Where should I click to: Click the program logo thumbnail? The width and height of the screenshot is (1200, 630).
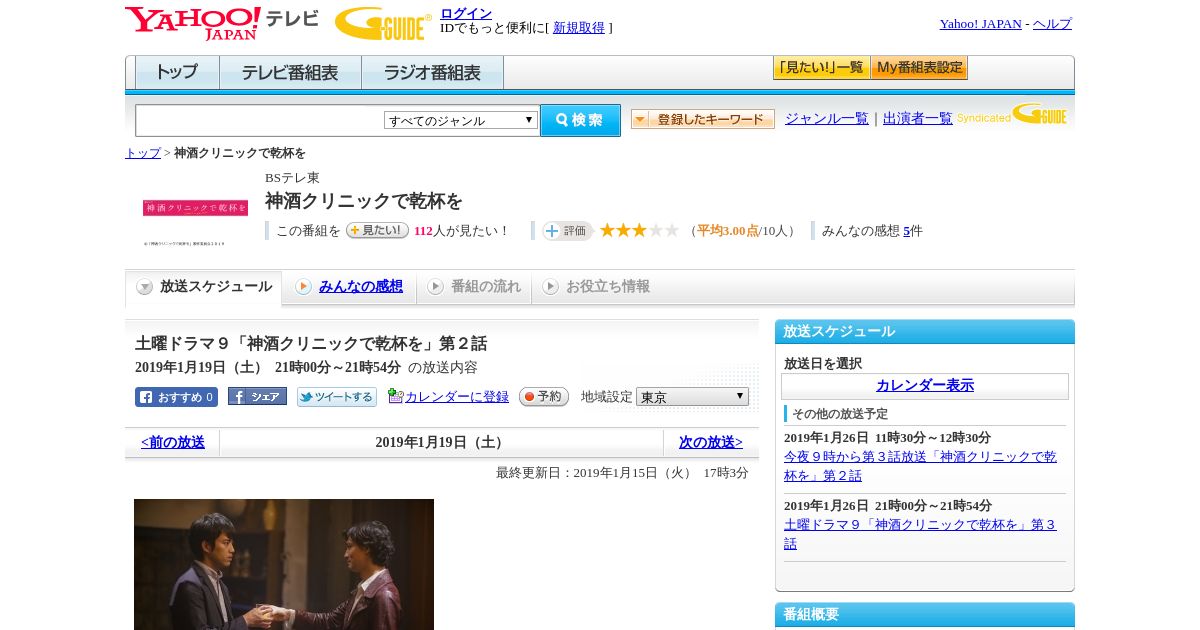click(195, 208)
